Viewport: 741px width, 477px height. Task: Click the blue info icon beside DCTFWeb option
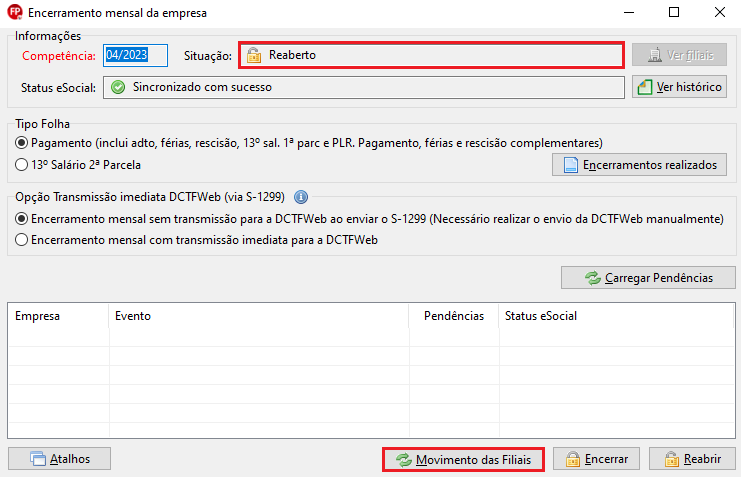pos(301,197)
